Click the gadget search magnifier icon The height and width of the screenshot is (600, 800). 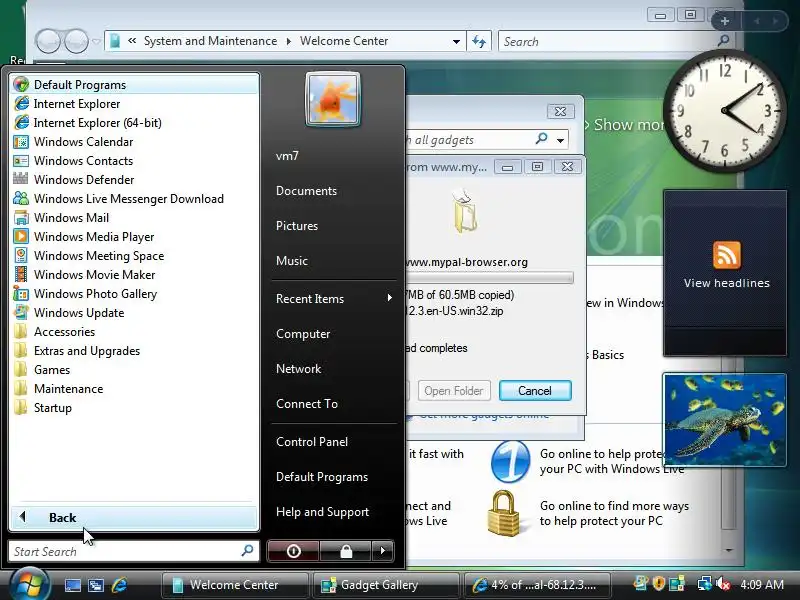541,139
